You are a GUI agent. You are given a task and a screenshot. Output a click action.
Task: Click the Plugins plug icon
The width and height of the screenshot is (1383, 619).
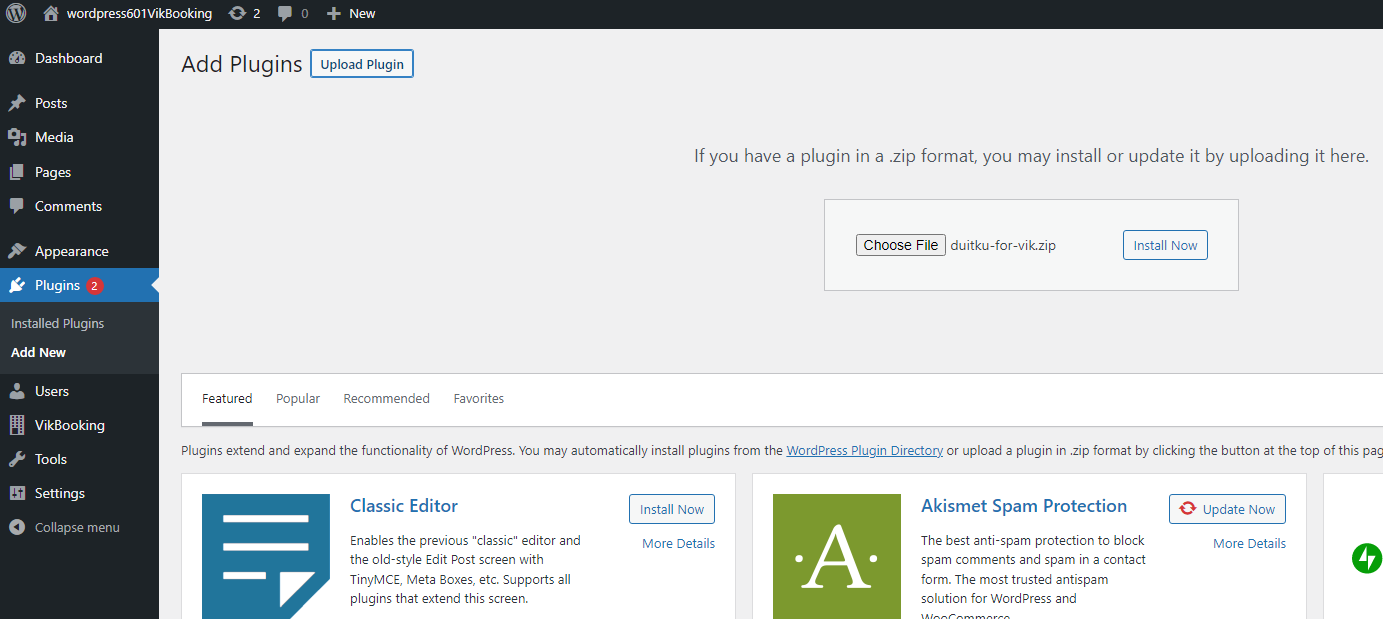click(x=17, y=285)
